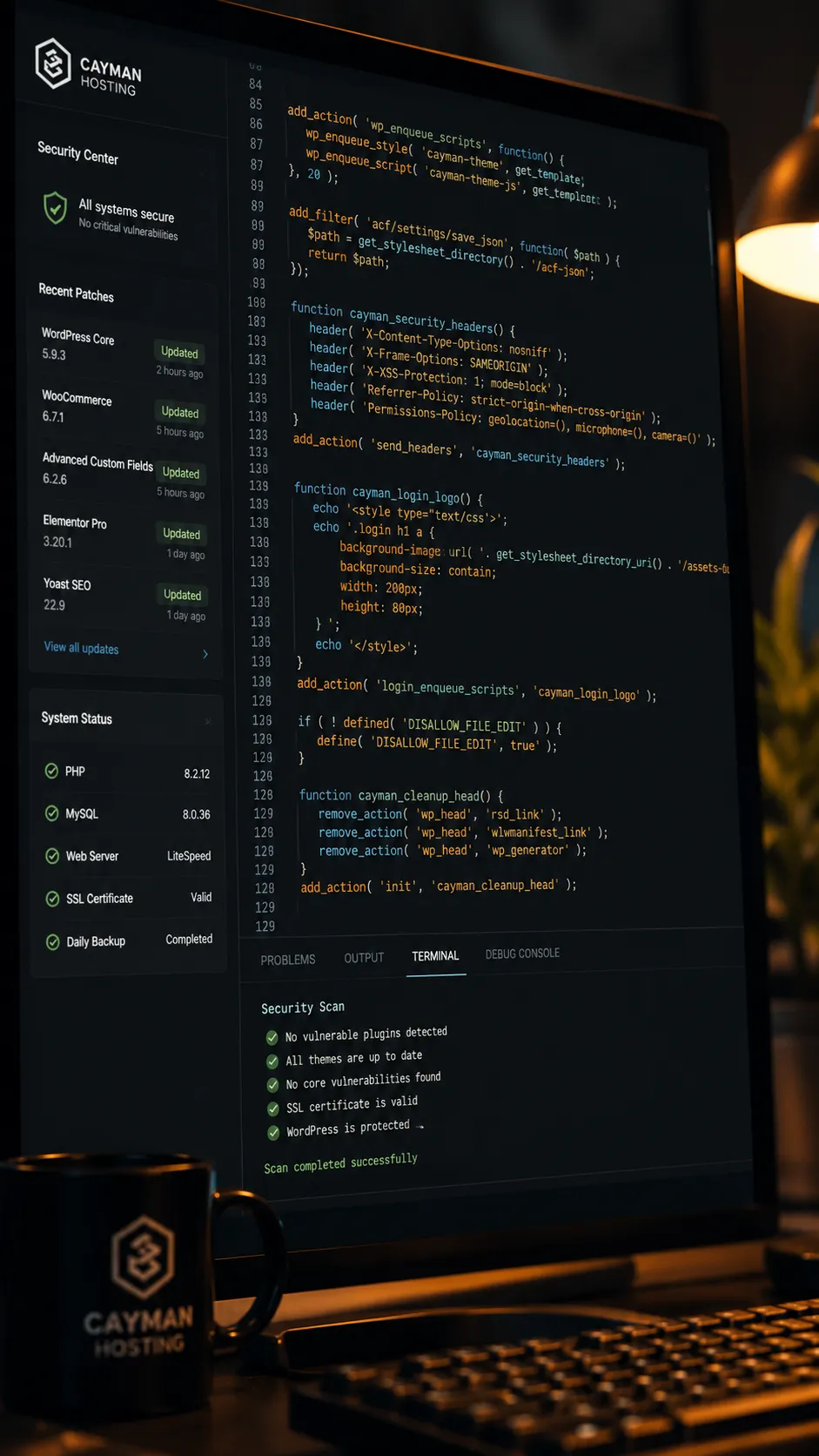819x1456 pixels.
Task: Click Updated badge for Advanced Custom Fields
Action: [x=181, y=473]
